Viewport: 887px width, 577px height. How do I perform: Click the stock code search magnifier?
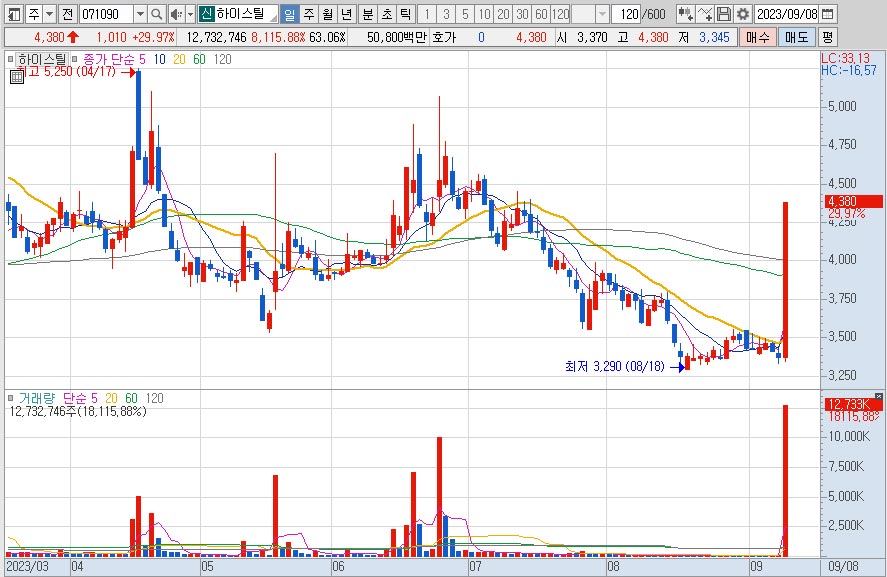(x=157, y=14)
